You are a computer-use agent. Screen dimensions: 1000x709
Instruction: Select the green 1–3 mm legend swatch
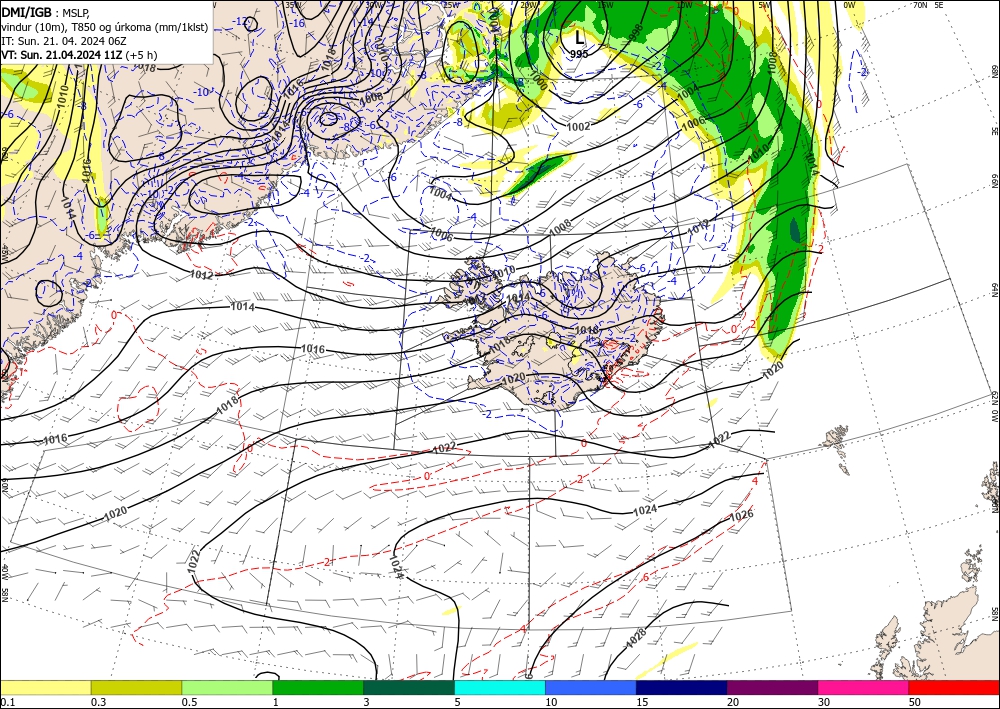click(x=318, y=687)
